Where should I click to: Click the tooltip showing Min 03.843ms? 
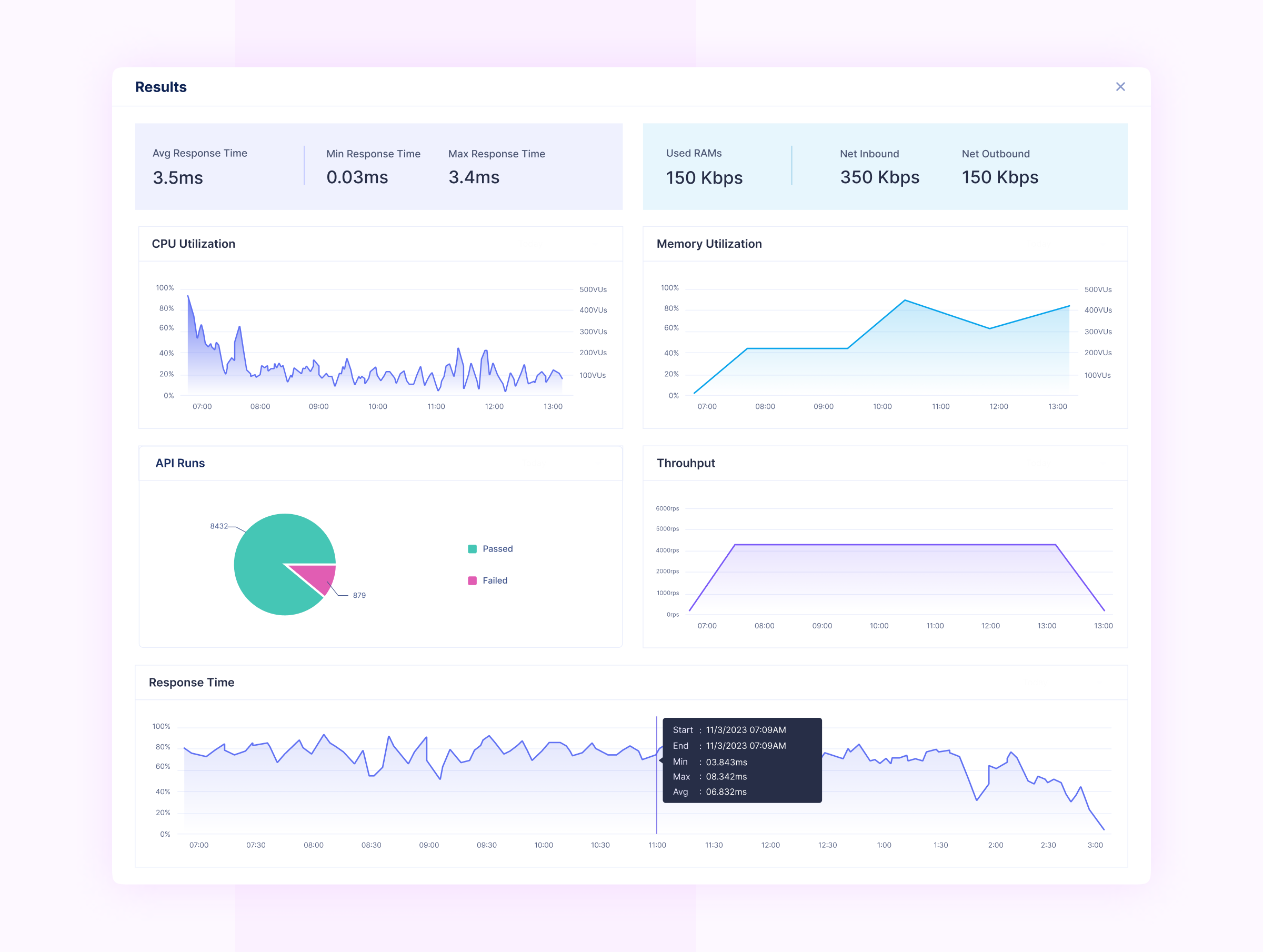pyautogui.click(x=742, y=760)
